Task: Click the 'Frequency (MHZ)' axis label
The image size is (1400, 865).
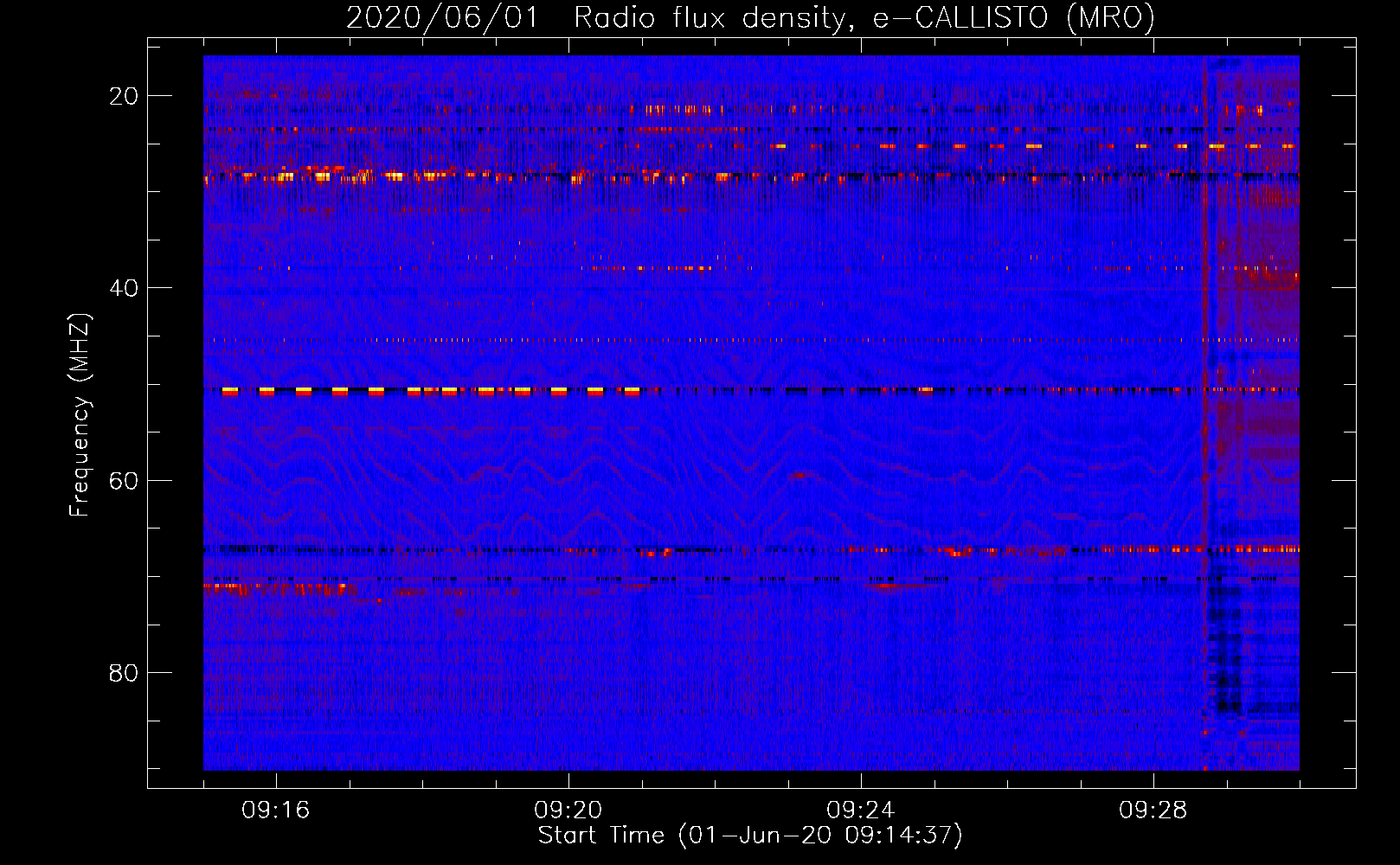Action: coord(80,415)
